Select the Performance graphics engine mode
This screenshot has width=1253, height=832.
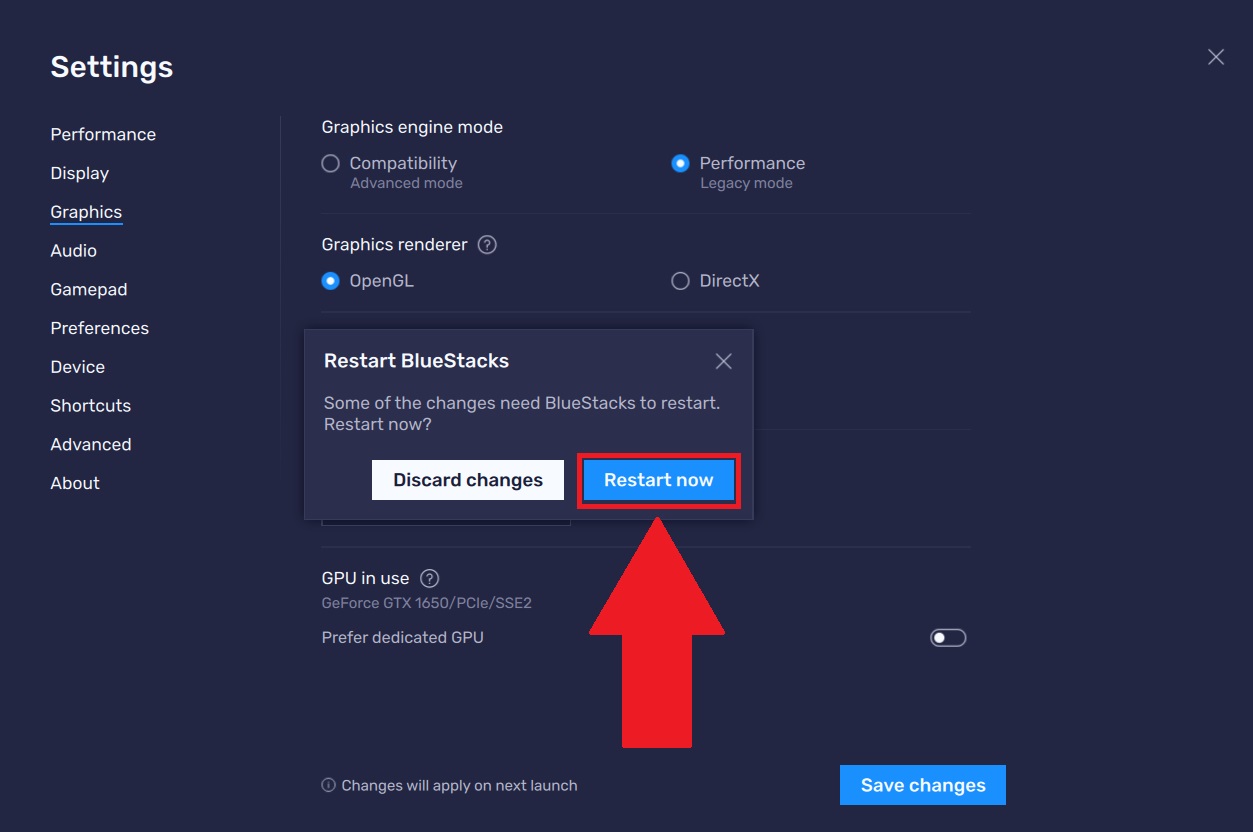pos(680,163)
